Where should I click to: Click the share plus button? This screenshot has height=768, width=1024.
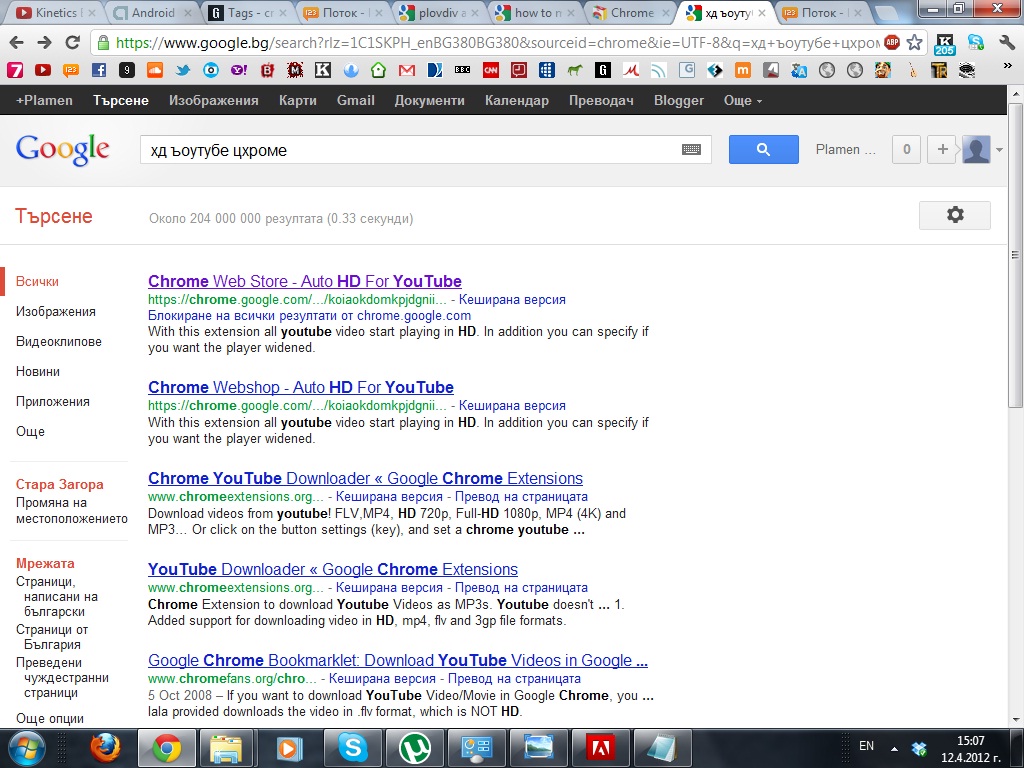(x=942, y=150)
